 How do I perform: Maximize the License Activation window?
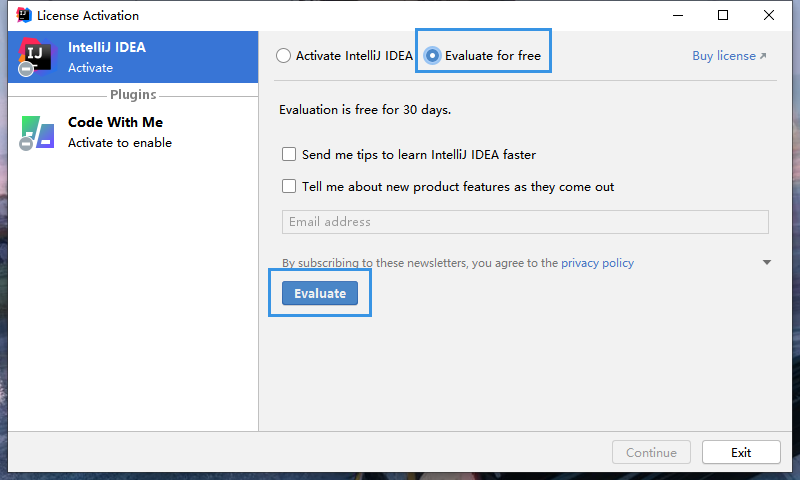(x=723, y=15)
